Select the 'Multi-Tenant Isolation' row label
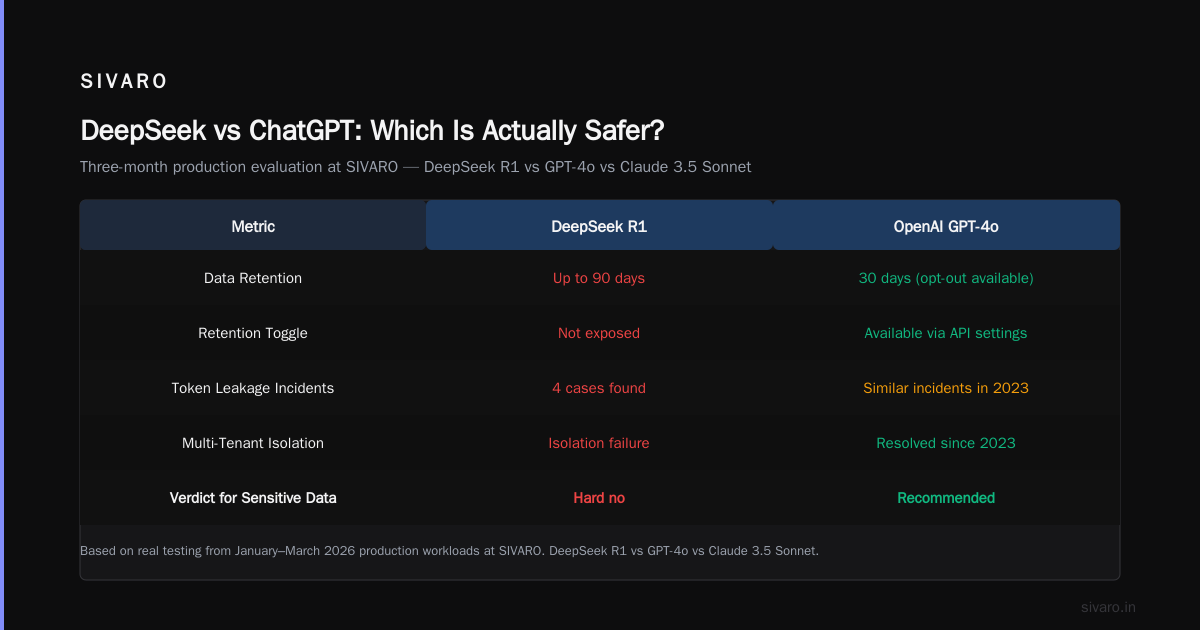 pyautogui.click(x=253, y=443)
